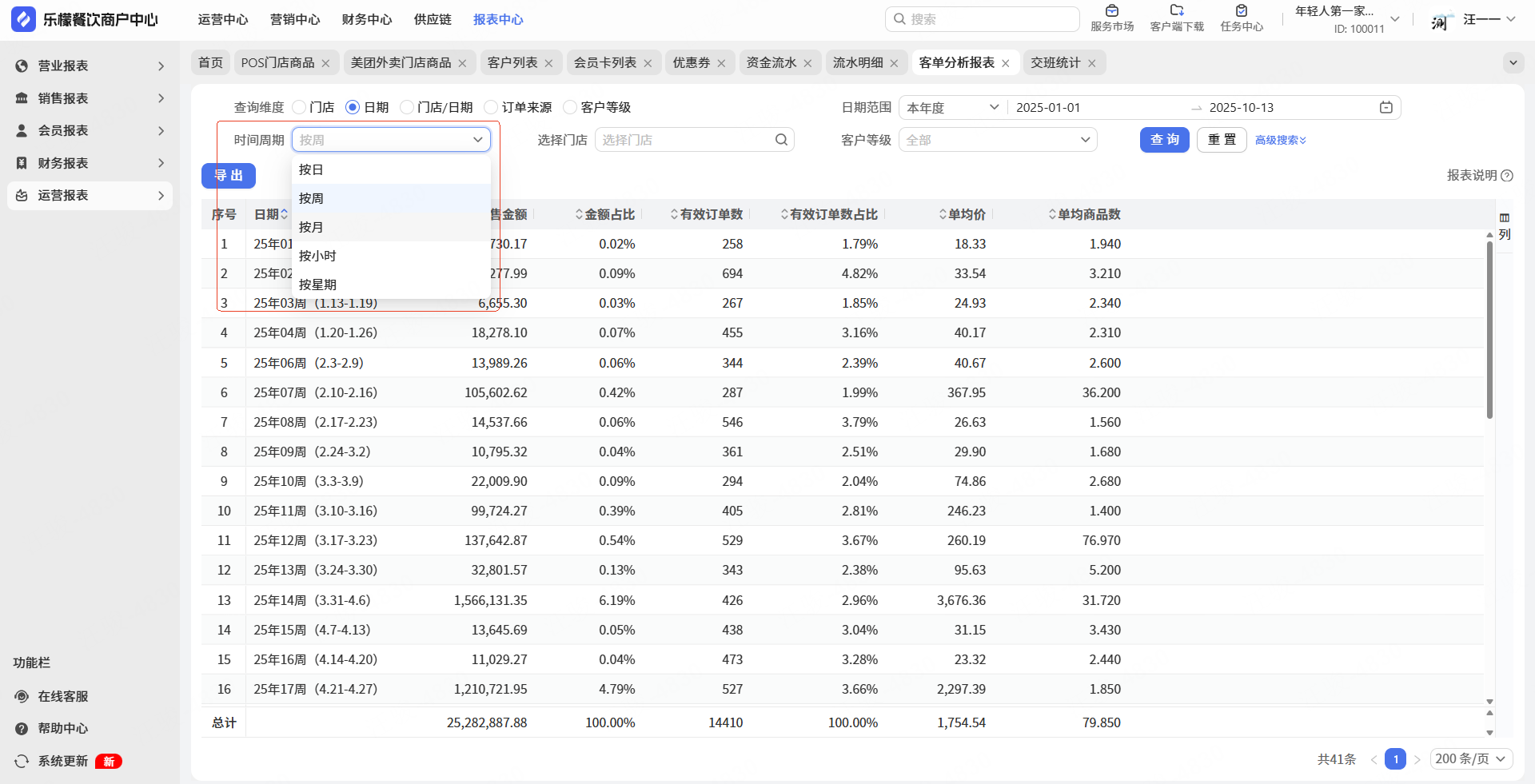1535x784 pixels.
Task: Click the search icon in 选择门店 field
Action: [x=781, y=140]
